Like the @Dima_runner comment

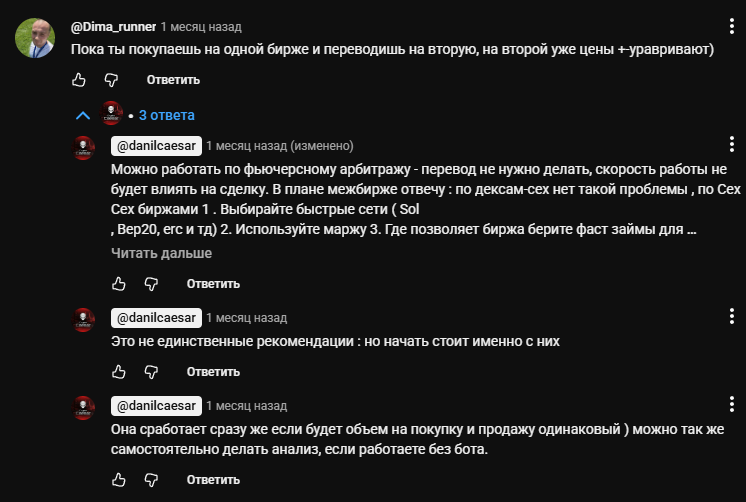click(x=79, y=80)
